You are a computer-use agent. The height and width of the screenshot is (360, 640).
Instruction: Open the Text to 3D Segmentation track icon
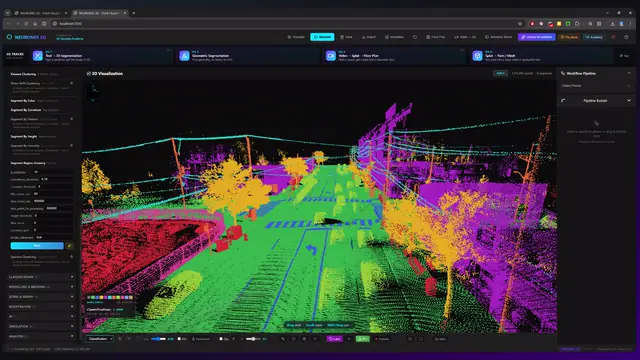tap(38, 56)
